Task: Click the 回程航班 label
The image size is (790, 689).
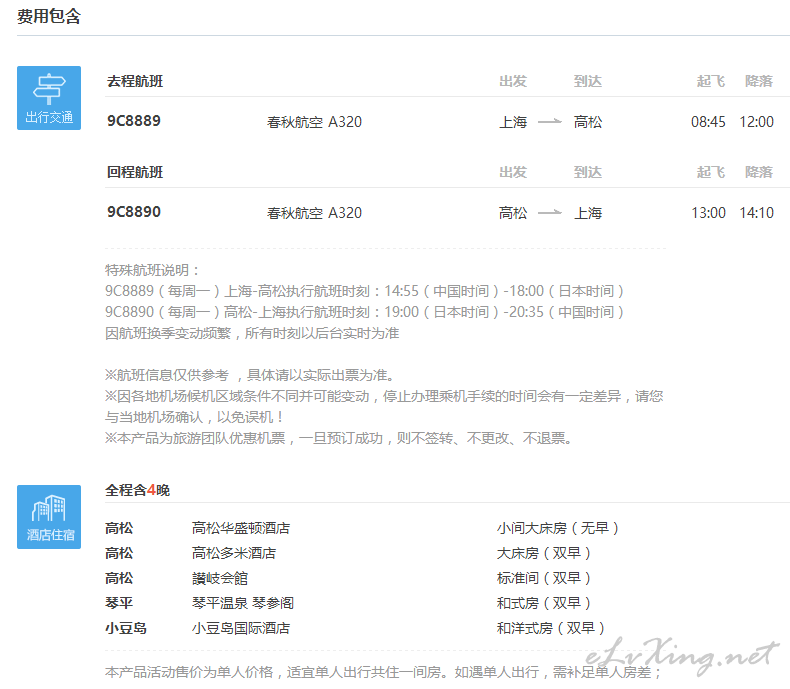Action: coord(135,172)
